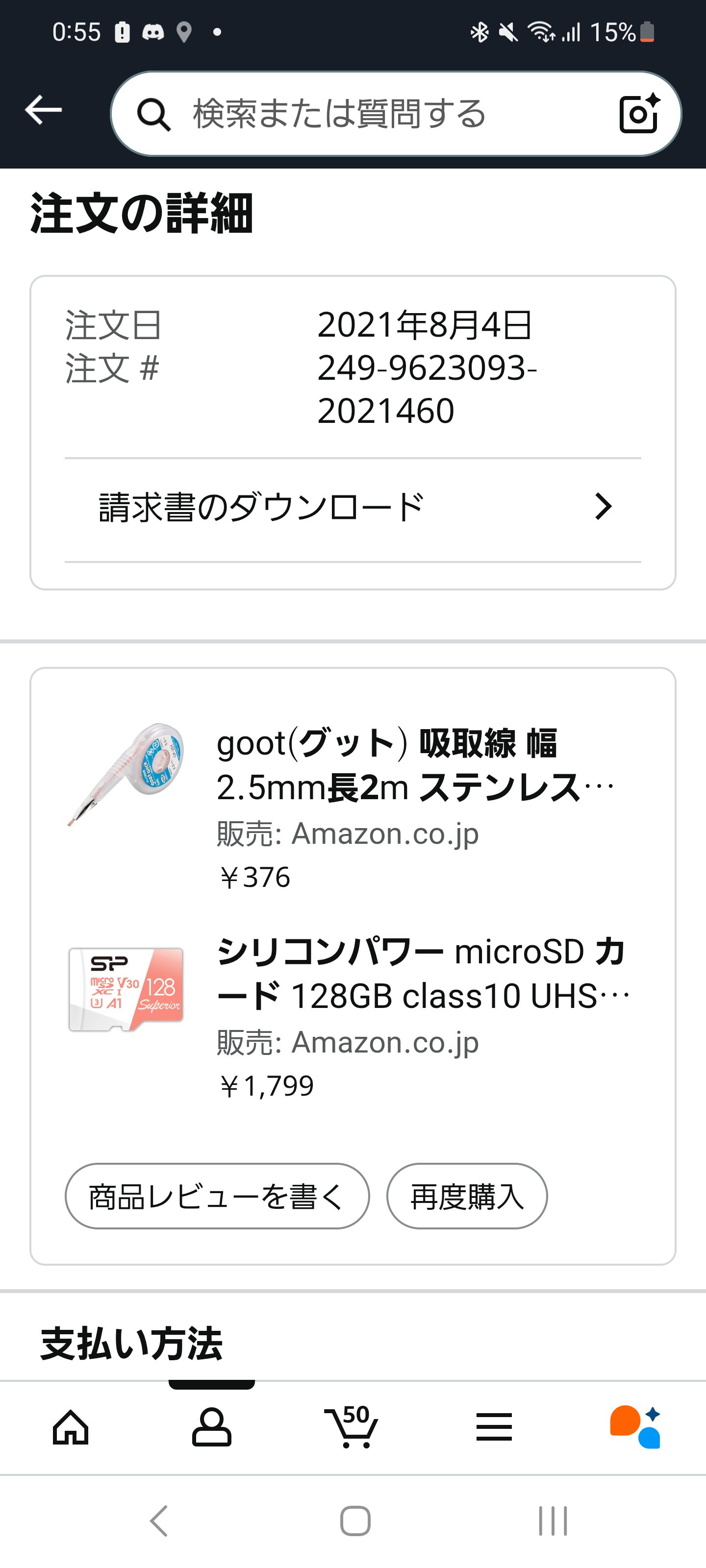Tap the search magnifier icon
The width and height of the screenshot is (706, 1568).
(x=153, y=115)
